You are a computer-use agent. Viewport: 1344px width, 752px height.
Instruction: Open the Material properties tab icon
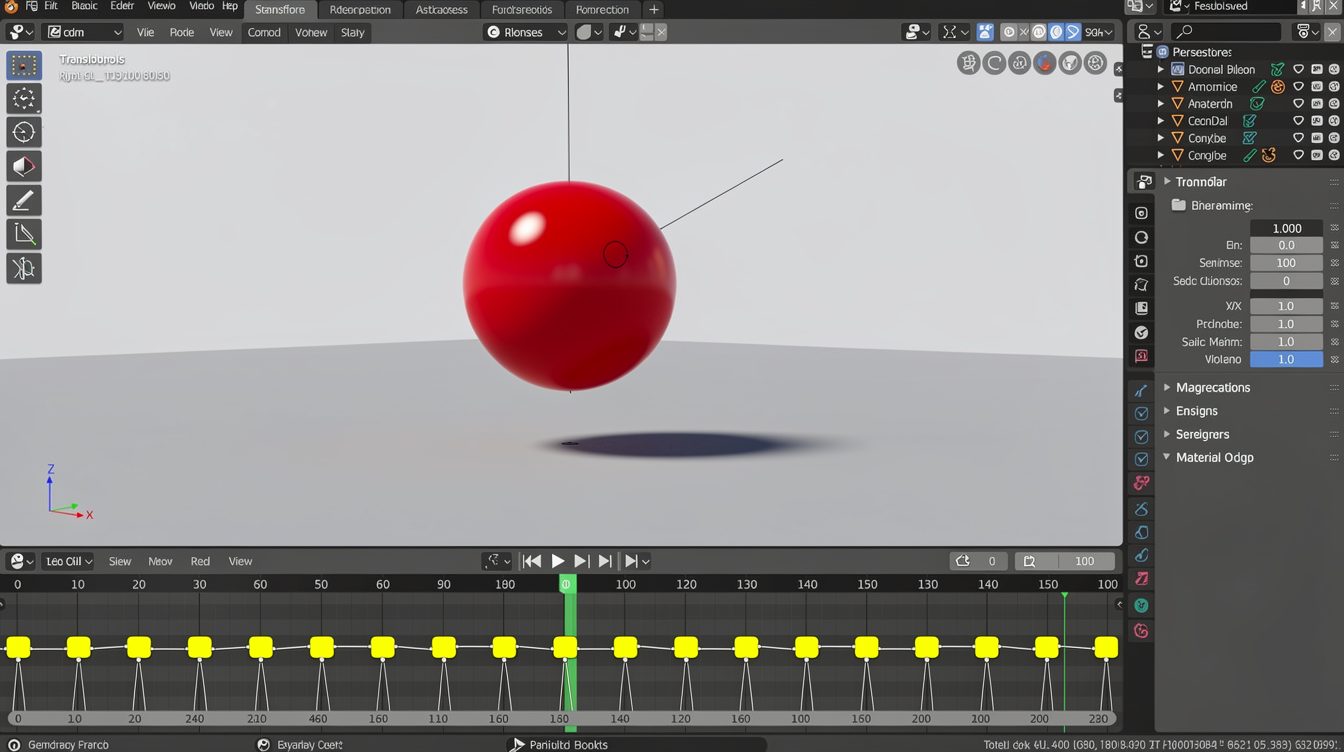click(1141, 631)
